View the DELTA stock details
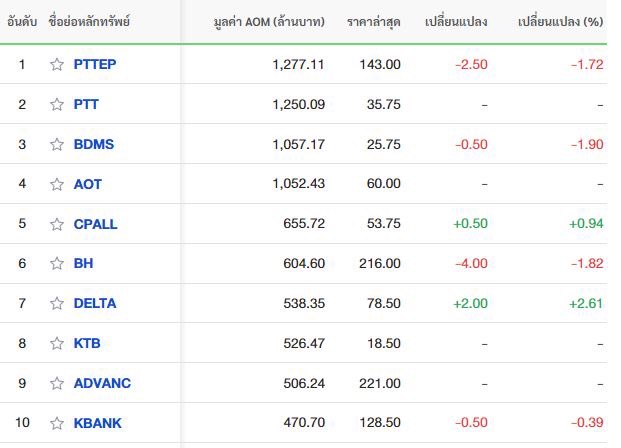The height and width of the screenshot is (448, 621). click(x=95, y=303)
